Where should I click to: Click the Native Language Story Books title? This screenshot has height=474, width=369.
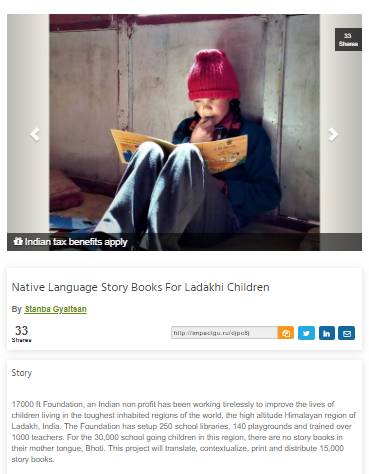coord(140,287)
